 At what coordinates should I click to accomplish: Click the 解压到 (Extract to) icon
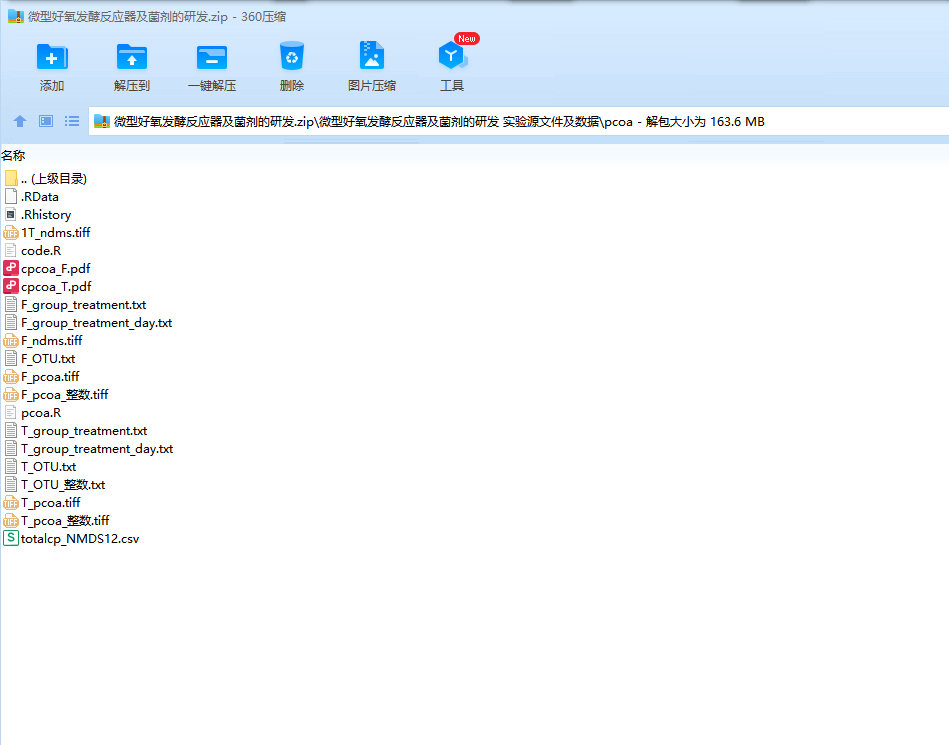pos(131,57)
